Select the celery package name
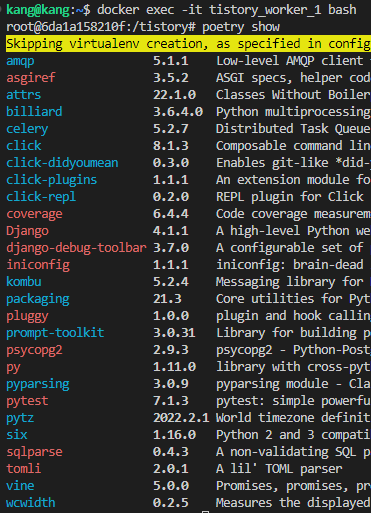The width and height of the screenshot is (371, 513). tap(27, 129)
